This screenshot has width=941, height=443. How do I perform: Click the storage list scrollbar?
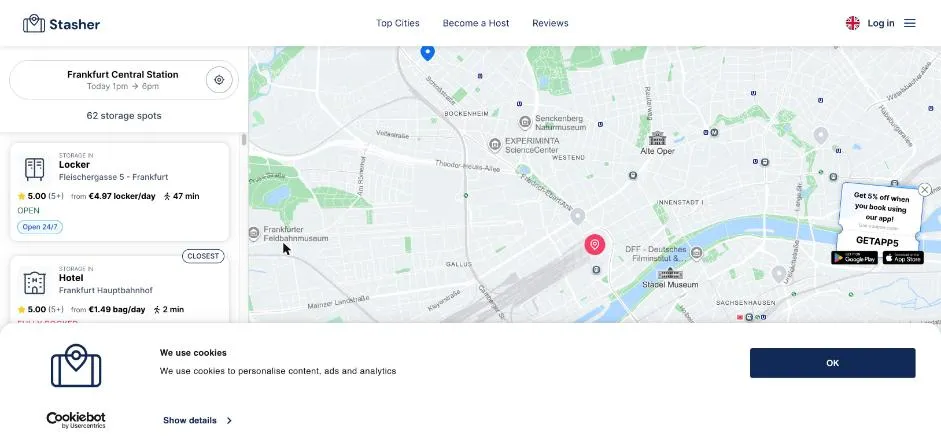point(244,139)
